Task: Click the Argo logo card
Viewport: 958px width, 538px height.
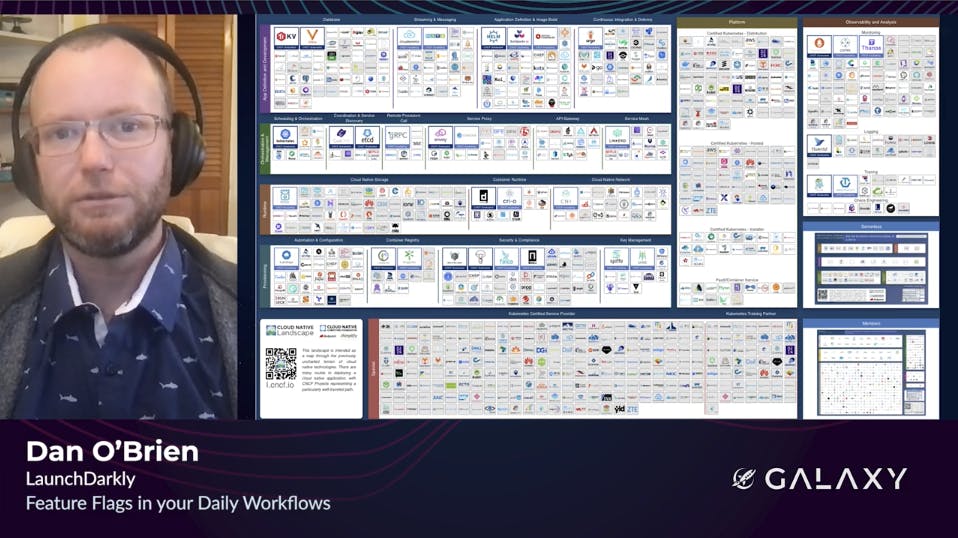Action: click(590, 38)
